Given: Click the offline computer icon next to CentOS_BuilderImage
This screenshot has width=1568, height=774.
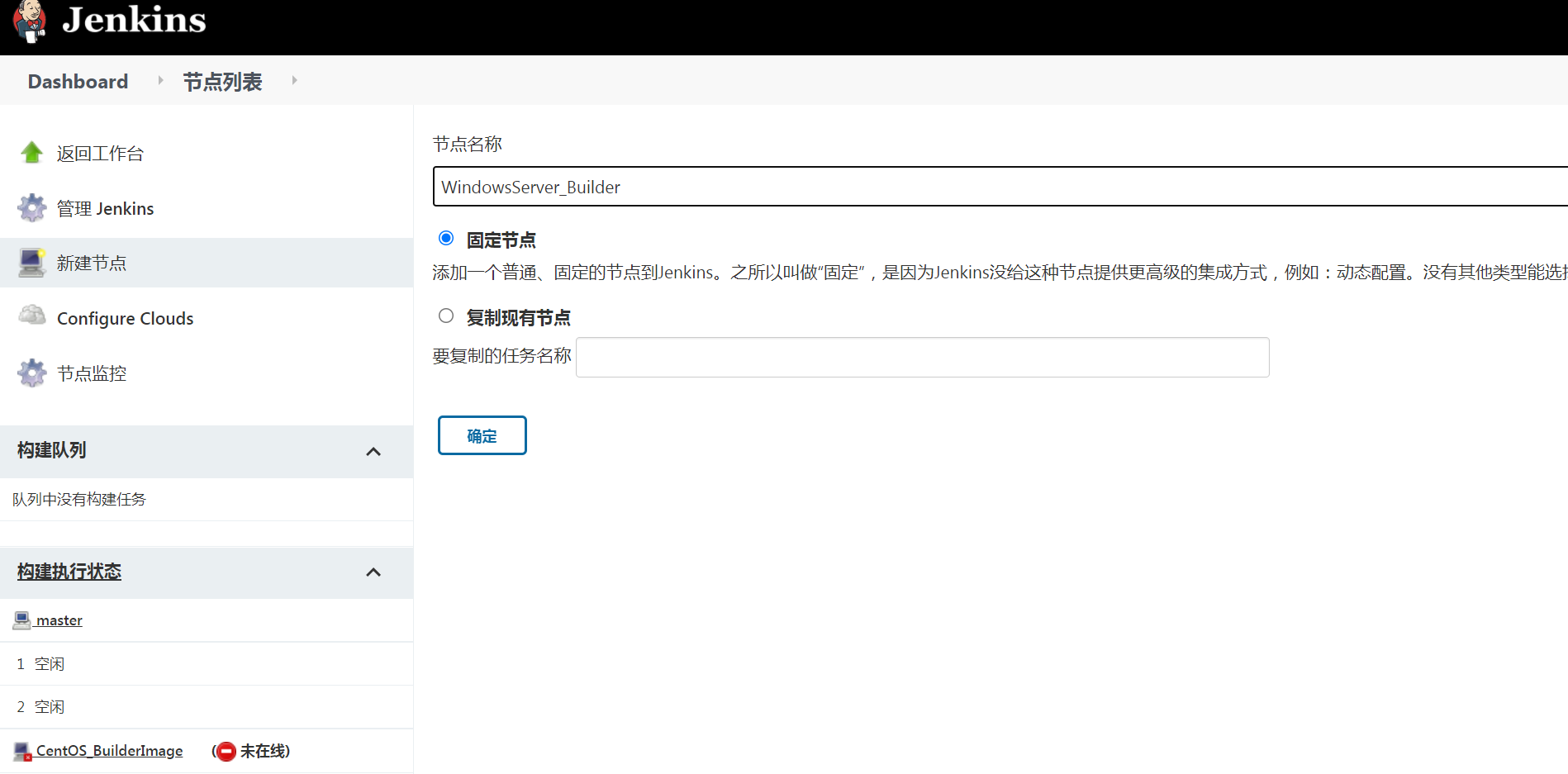Looking at the screenshot, I should [22, 751].
